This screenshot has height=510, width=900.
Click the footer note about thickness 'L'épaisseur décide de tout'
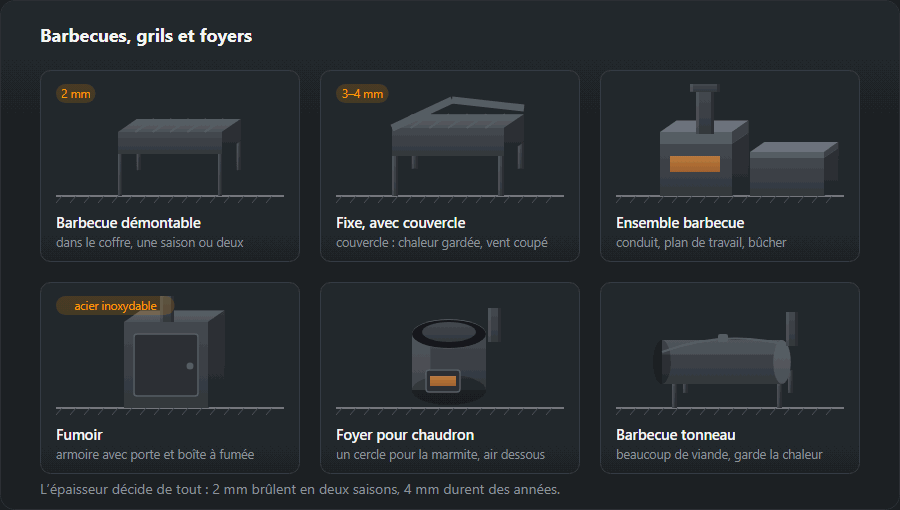(x=300, y=489)
